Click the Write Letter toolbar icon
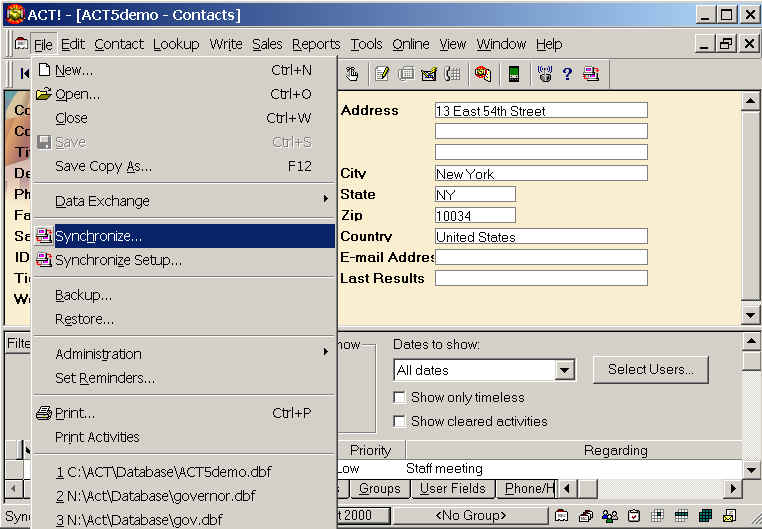 tap(382, 74)
